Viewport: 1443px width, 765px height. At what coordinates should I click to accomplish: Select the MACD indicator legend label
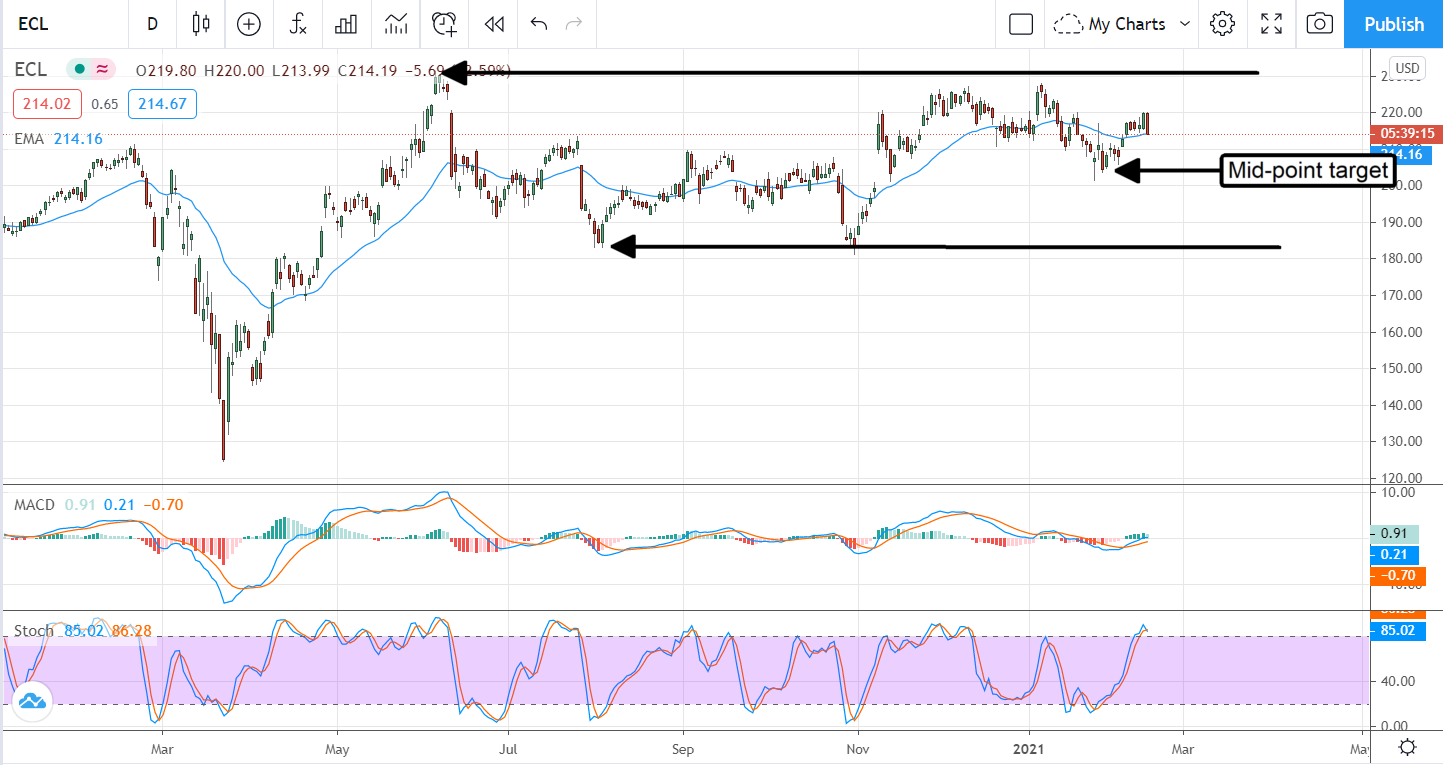point(34,505)
